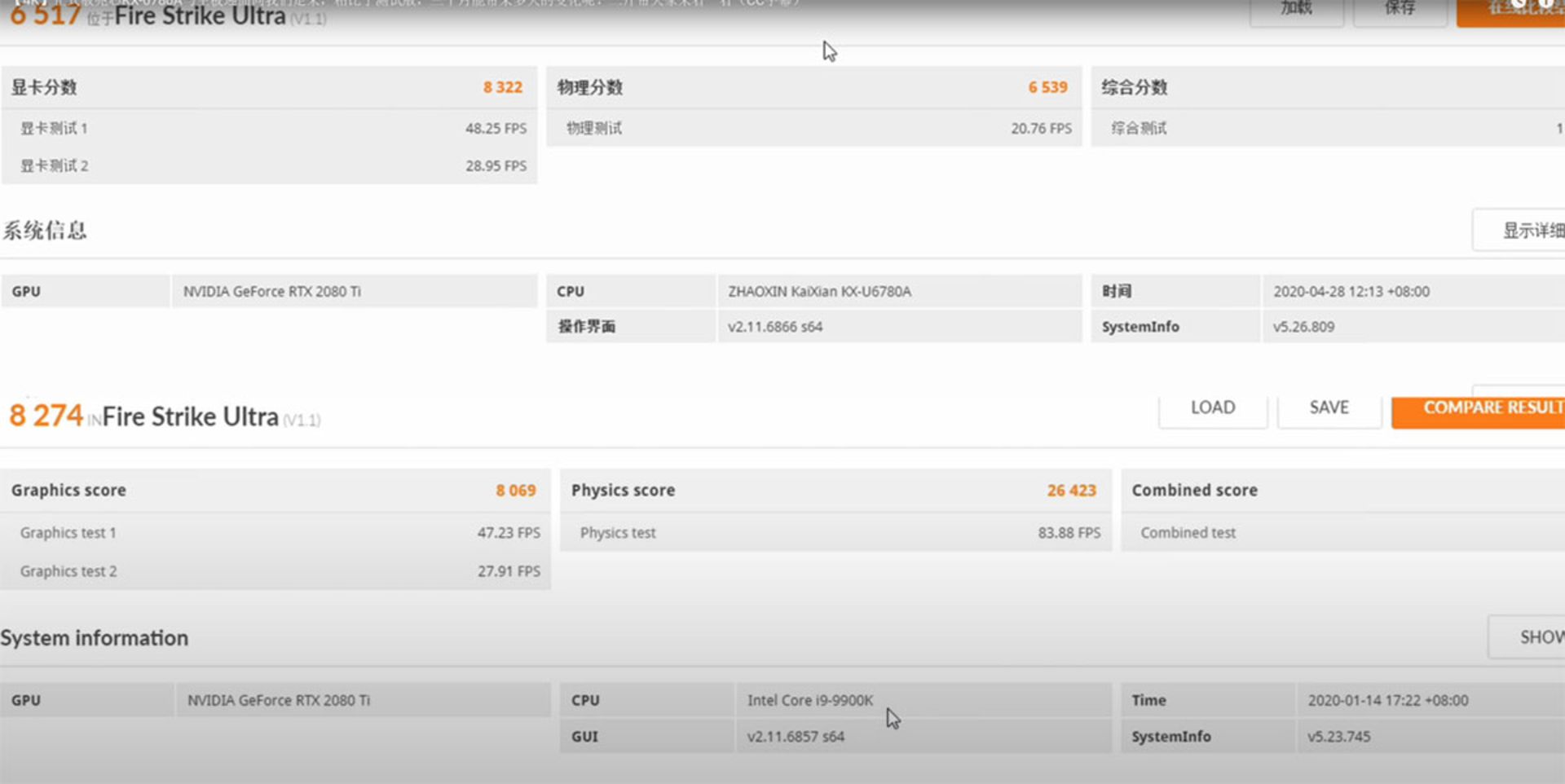The height and width of the screenshot is (784, 1565).
Task: Select the 8 274 Fire Strike Ultra title
Action: click(165, 416)
